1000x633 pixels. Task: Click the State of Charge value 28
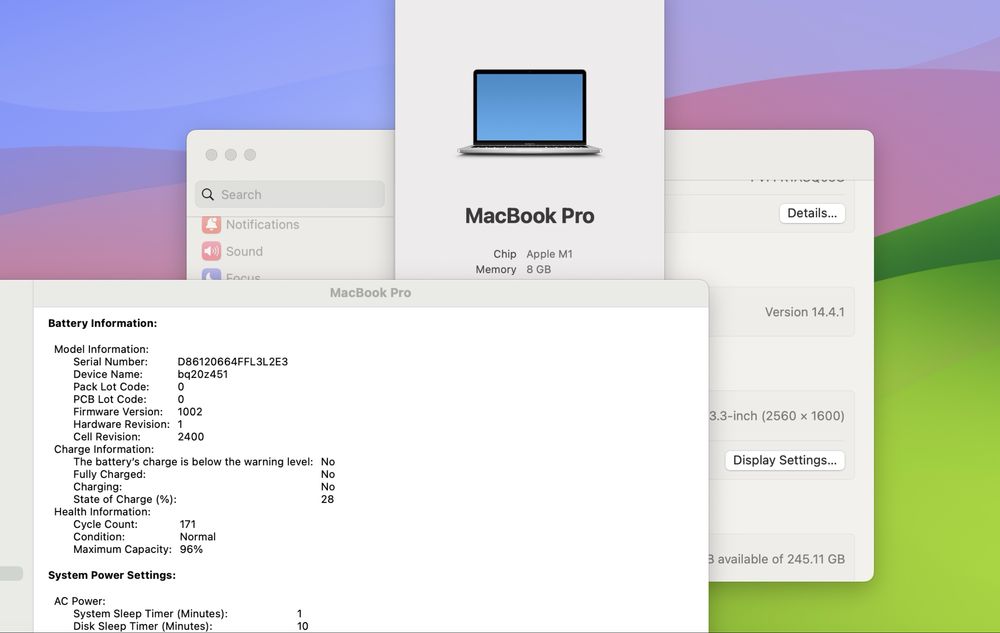[327, 499]
